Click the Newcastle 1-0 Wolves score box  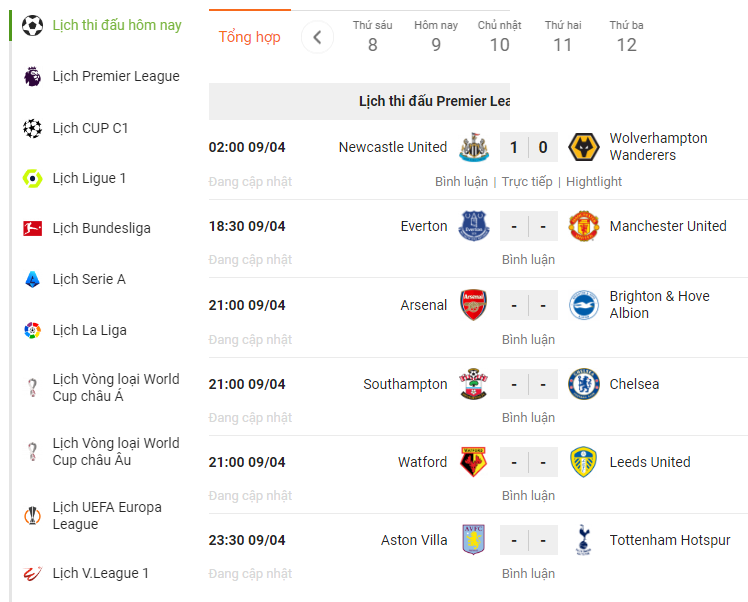(x=529, y=147)
